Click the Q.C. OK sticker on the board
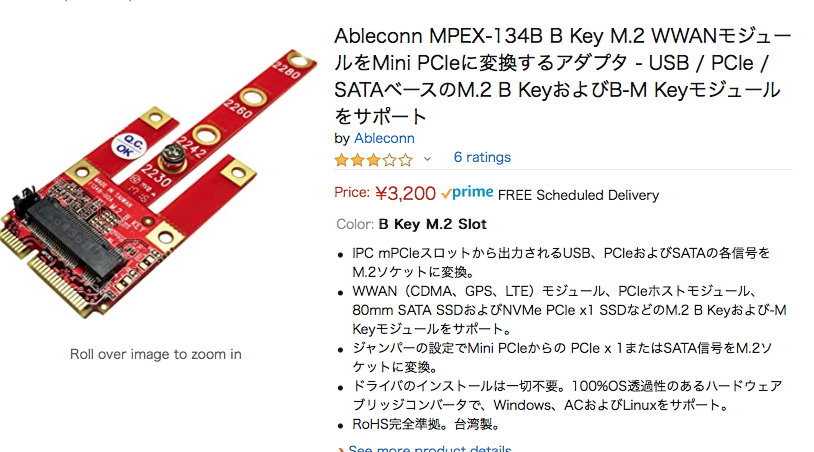Image resolution: width=814 pixels, height=452 pixels. [129, 146]
